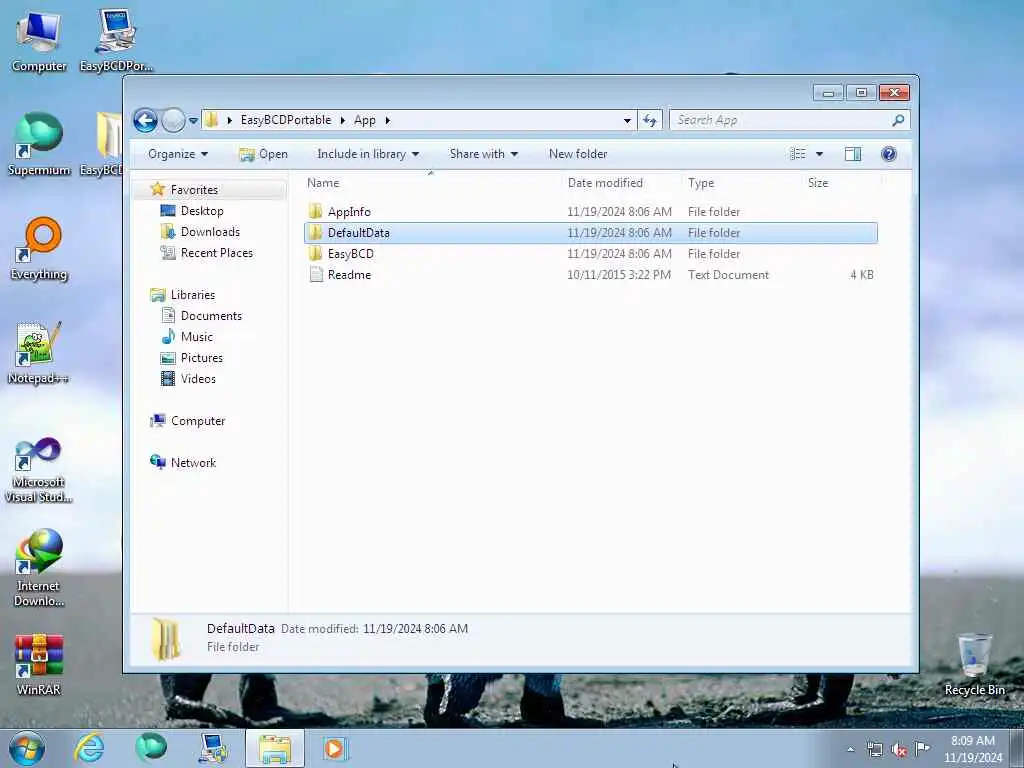1024x768 pixels.
Task: Open media player from taskbar
Action: point(335,748)
